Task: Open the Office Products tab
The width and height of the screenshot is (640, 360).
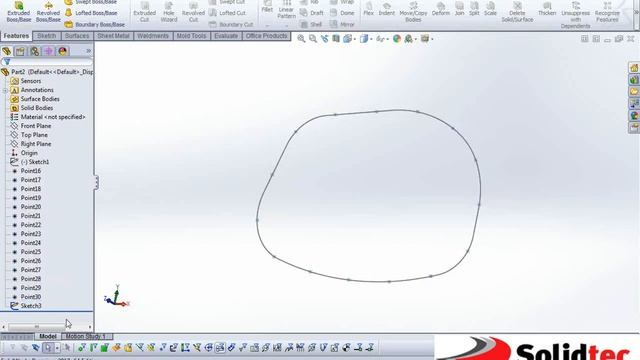Action: coord(266,36)
